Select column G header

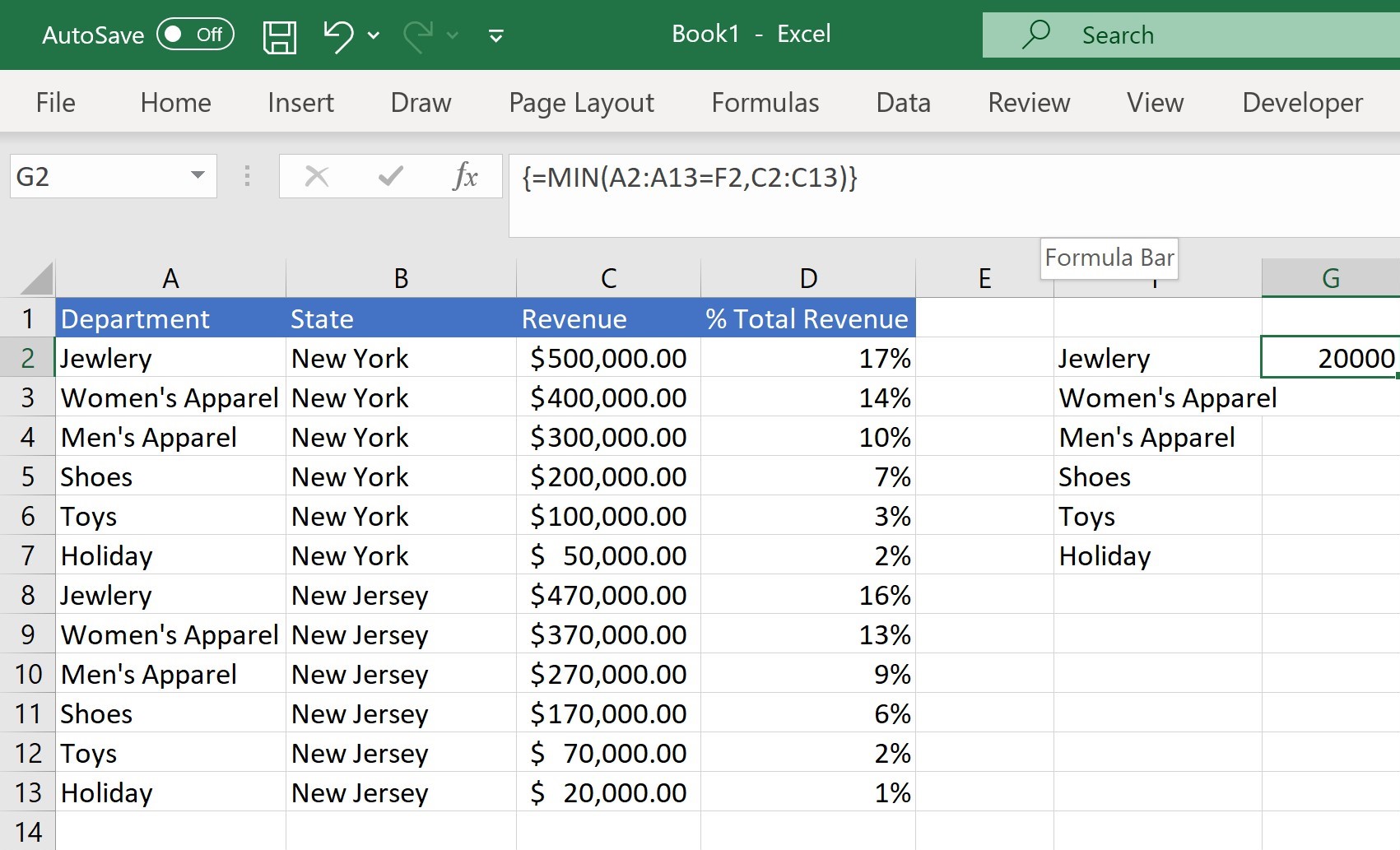(x=1330, y=279)
